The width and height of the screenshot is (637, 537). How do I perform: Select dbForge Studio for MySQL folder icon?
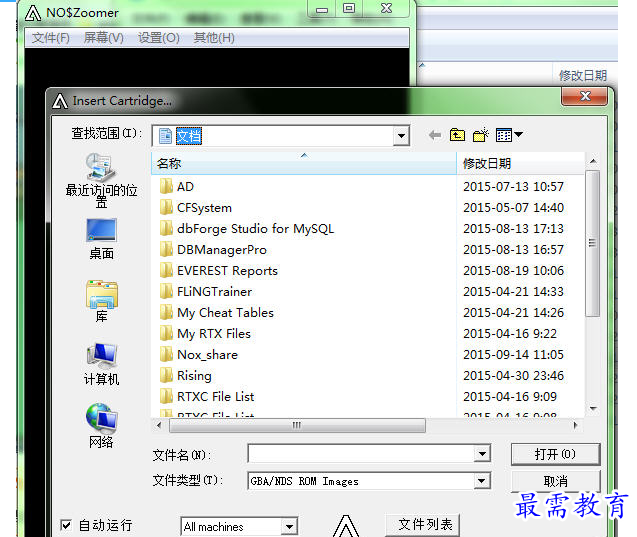166,229
